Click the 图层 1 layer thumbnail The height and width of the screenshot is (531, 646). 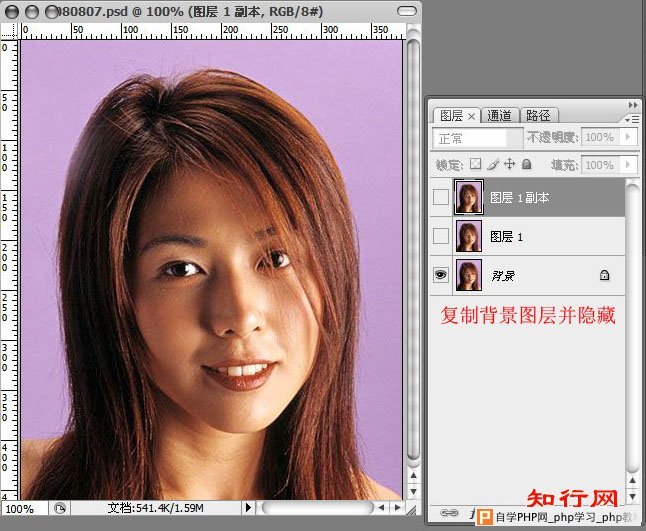point(469,236)
